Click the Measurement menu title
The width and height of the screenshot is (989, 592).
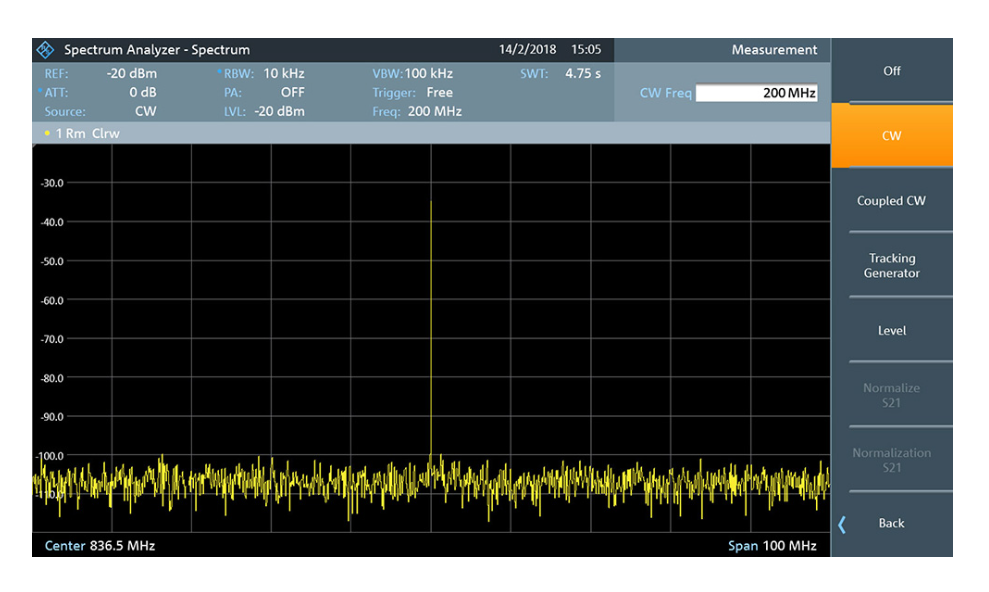[x=774, y=49]
